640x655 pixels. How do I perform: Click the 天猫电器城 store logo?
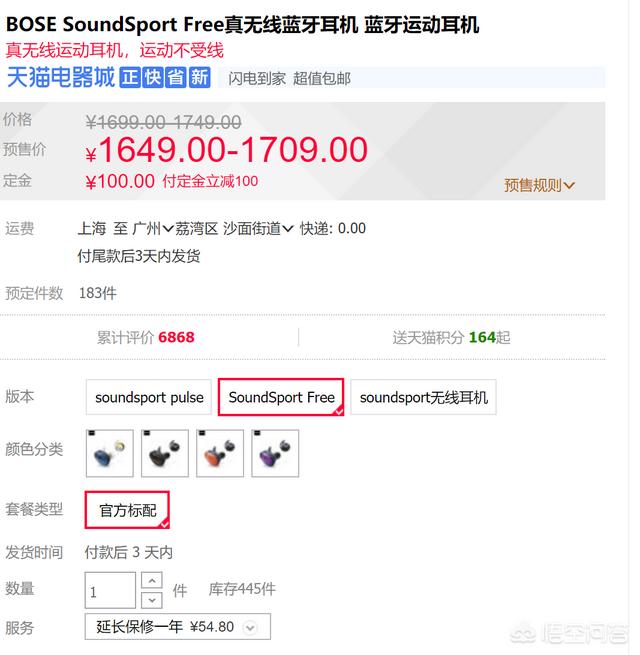61,78
